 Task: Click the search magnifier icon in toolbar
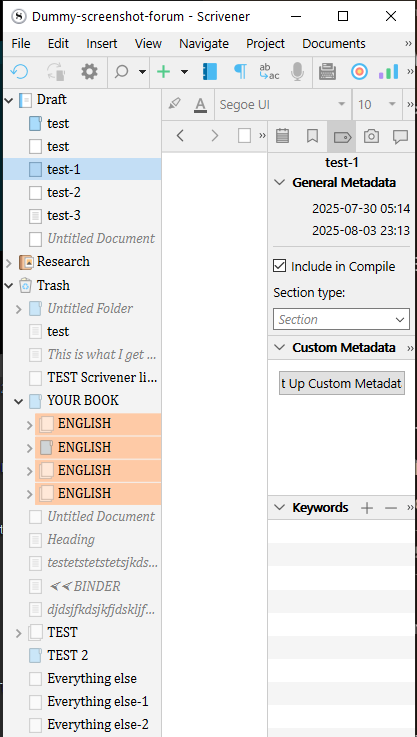[122, 72]
